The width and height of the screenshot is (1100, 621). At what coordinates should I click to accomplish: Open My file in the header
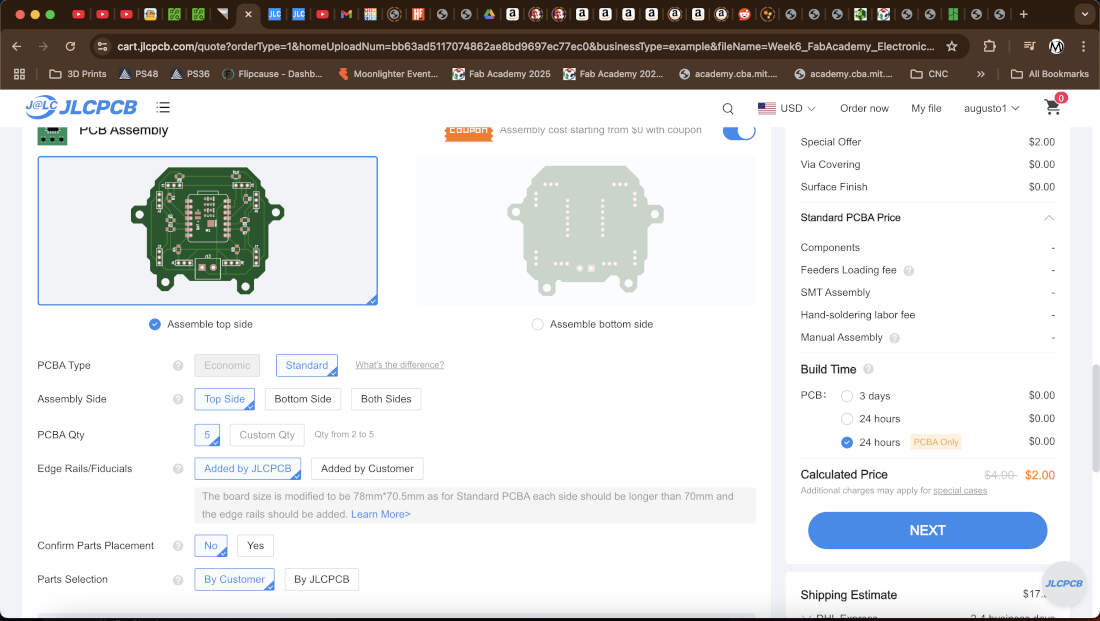926,108
